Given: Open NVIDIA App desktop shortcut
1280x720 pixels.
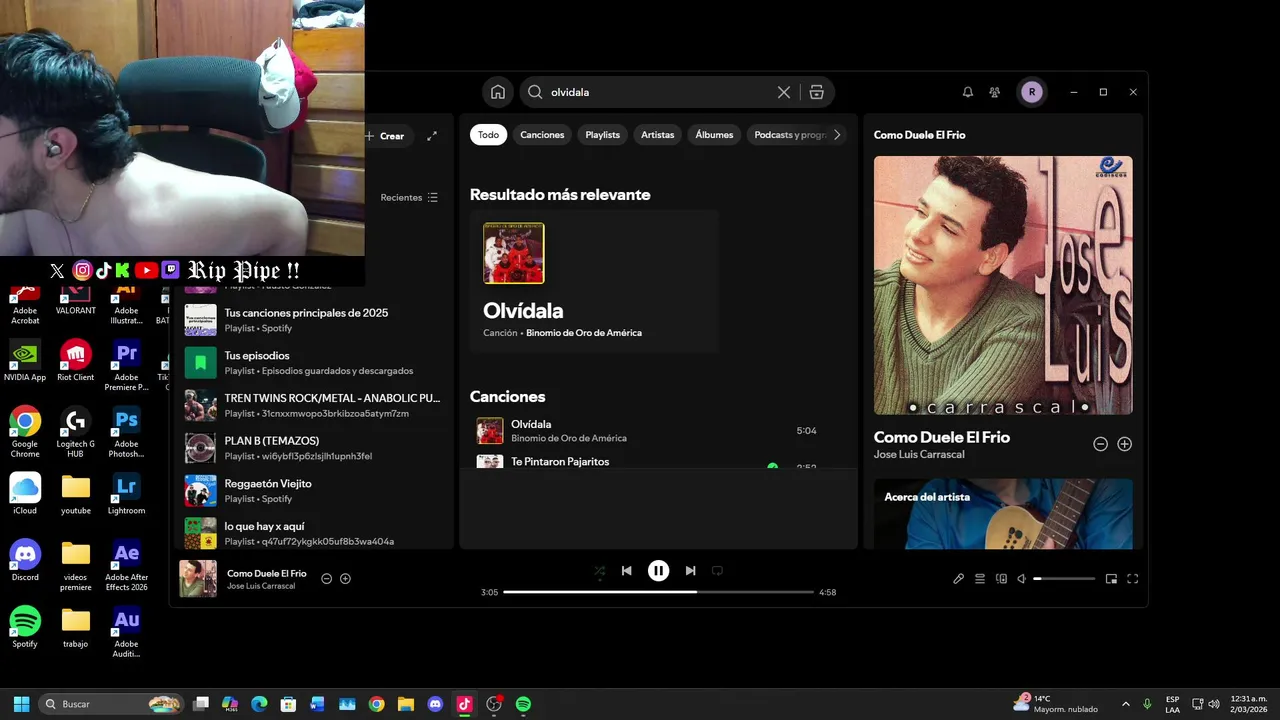Looking at the screenshot, I should click(25, 360).
